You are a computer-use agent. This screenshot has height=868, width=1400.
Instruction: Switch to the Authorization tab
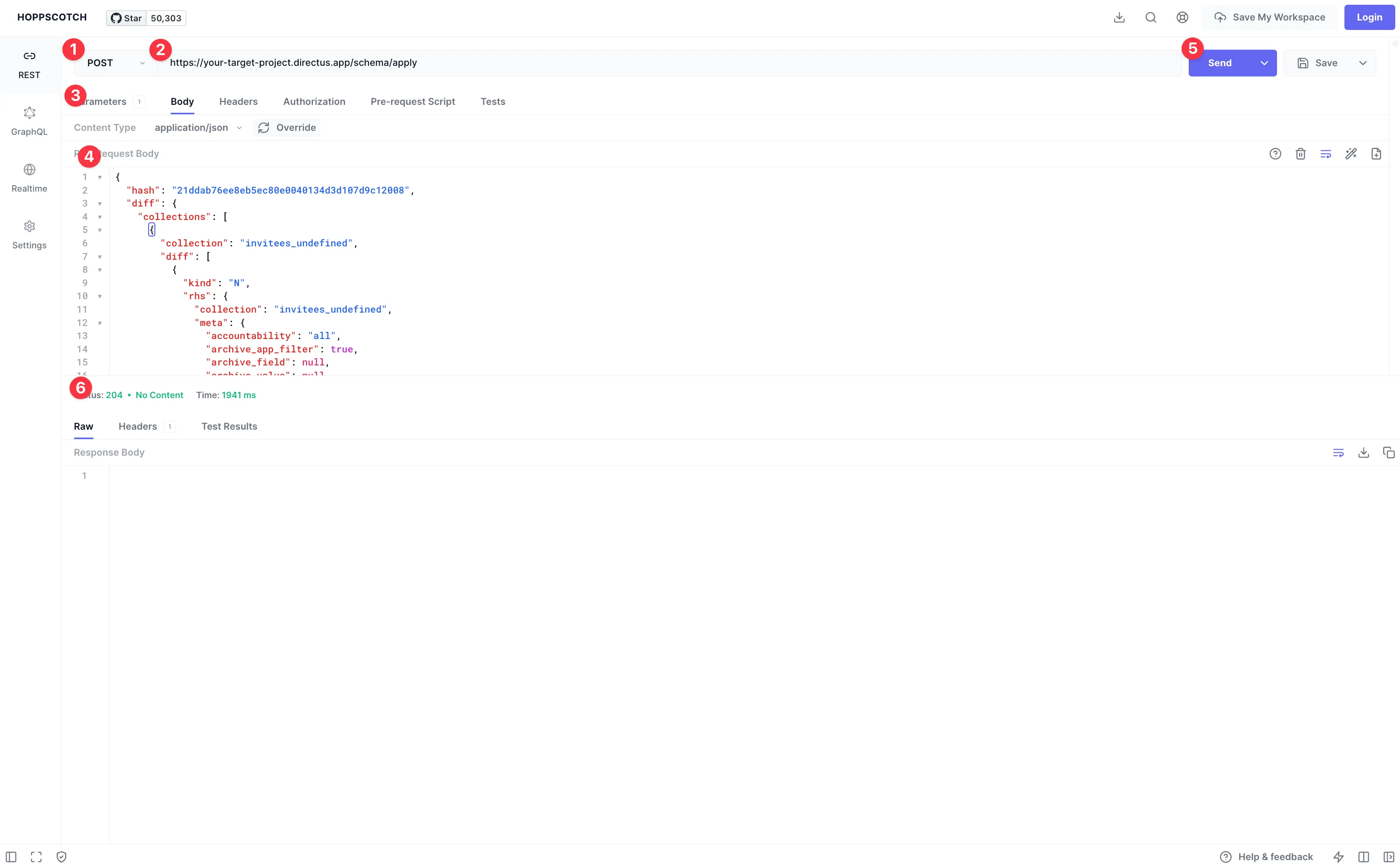pos(314,102)
